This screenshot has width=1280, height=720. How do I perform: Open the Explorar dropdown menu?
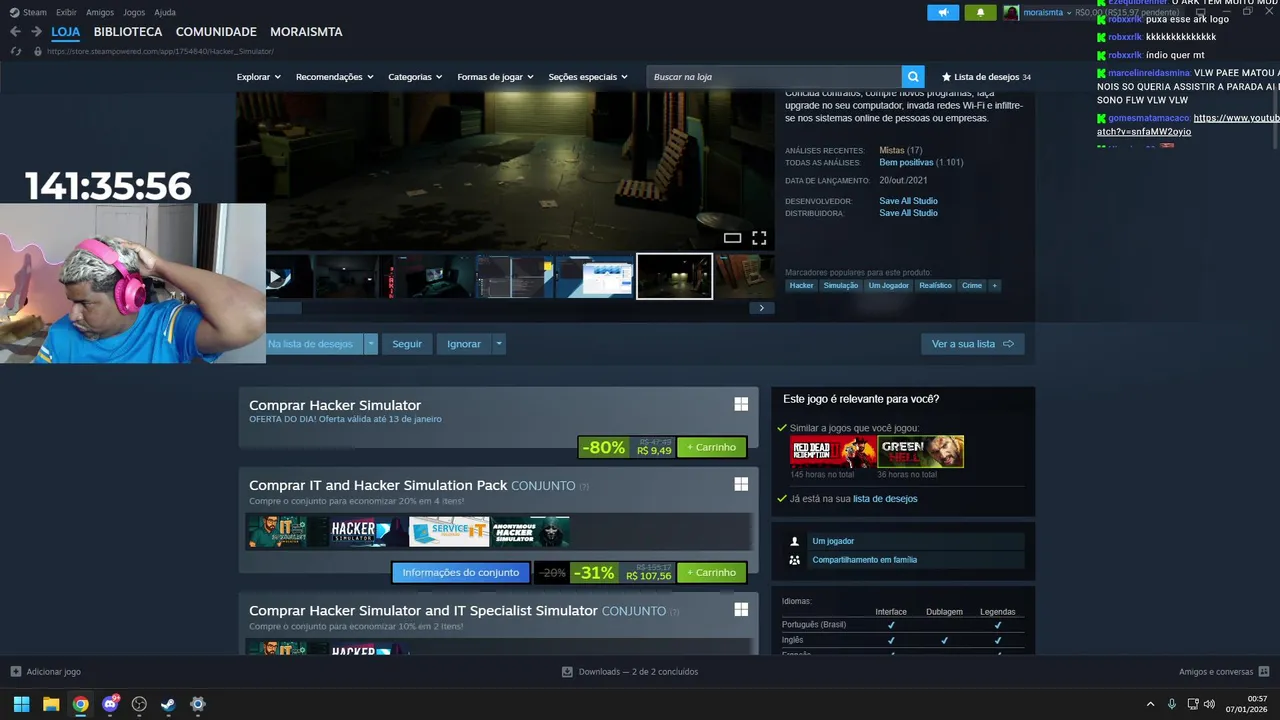259,77
